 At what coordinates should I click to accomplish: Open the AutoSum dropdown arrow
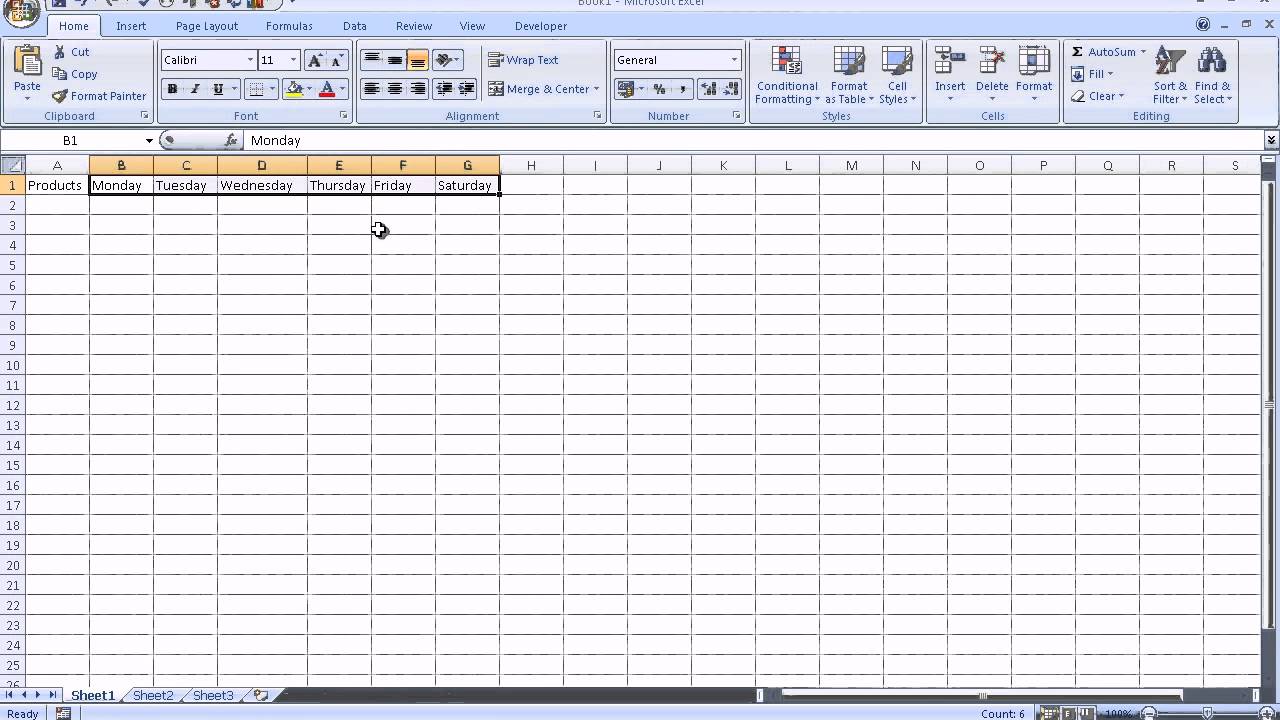click(x=1143, y=52)
